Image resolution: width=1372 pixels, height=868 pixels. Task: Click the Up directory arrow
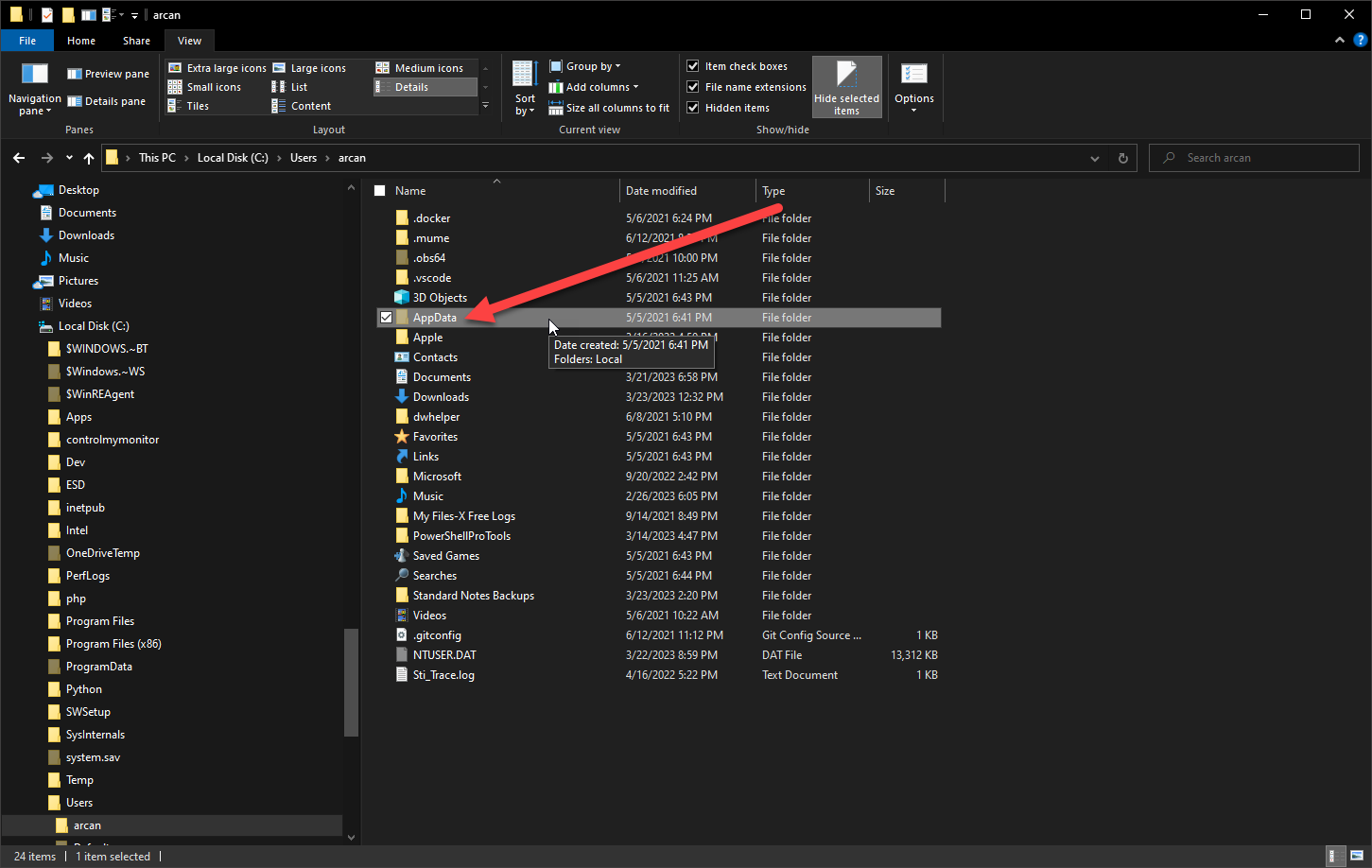89,158
